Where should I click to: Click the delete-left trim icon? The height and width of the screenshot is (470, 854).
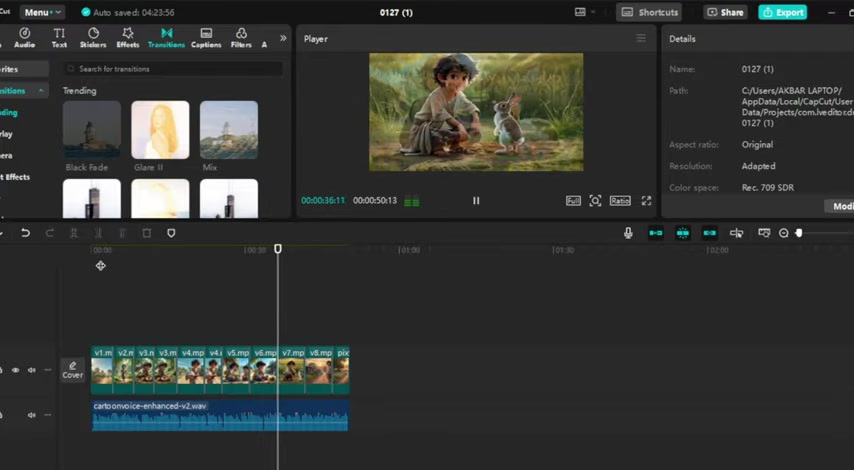point(98,233)
